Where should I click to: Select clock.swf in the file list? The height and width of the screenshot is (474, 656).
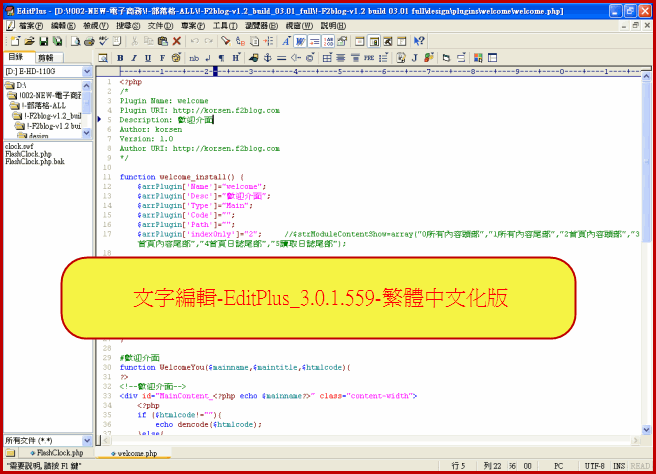coord(19,146)
